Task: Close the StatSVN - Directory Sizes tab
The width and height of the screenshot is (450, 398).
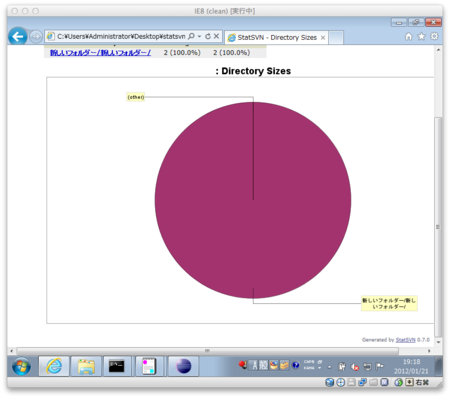Action: (x=323, y=38)
